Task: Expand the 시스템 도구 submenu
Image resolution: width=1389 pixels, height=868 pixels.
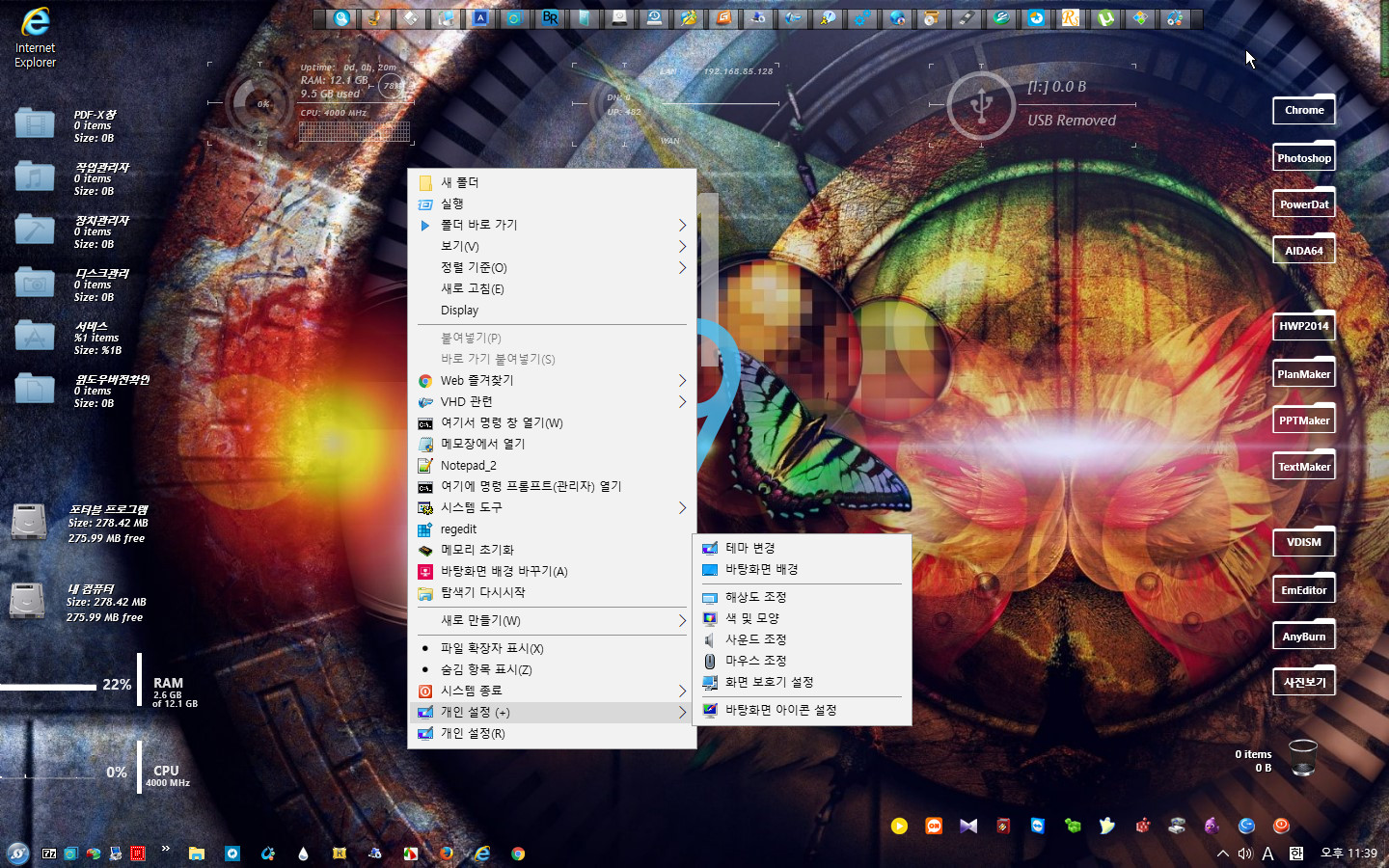Action: coord(553,507)
